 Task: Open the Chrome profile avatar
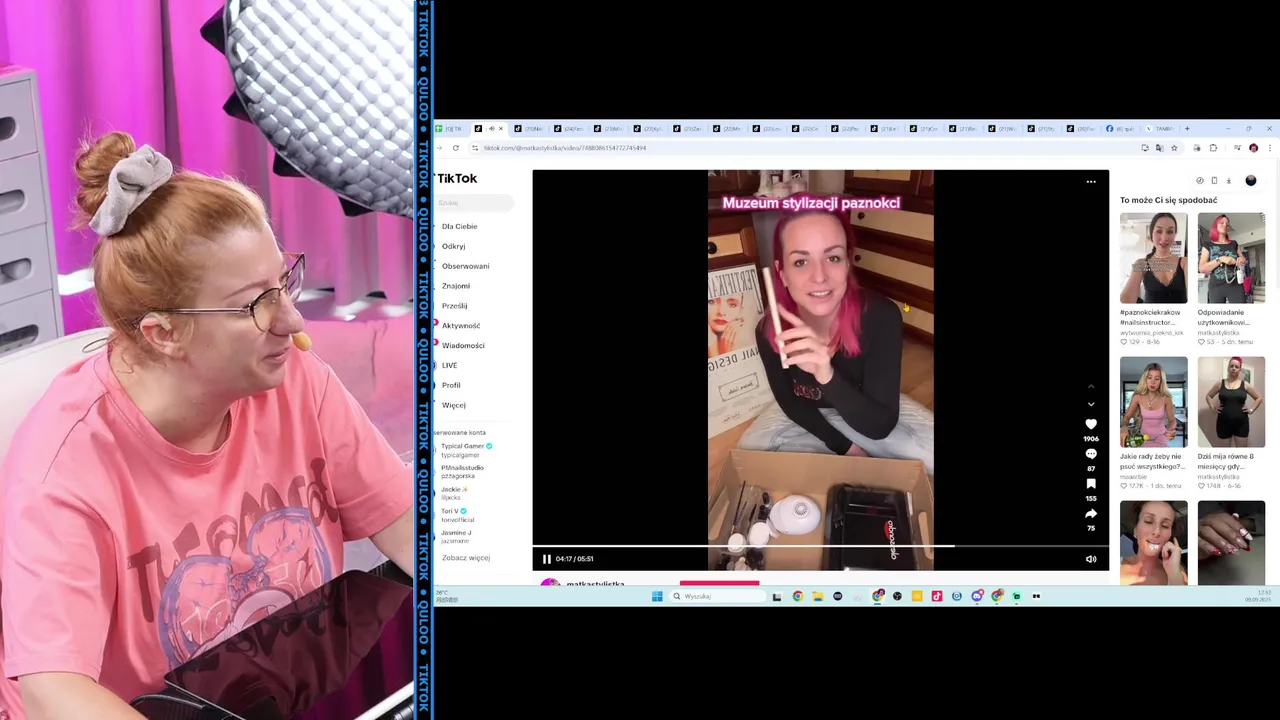(1253, 148)
